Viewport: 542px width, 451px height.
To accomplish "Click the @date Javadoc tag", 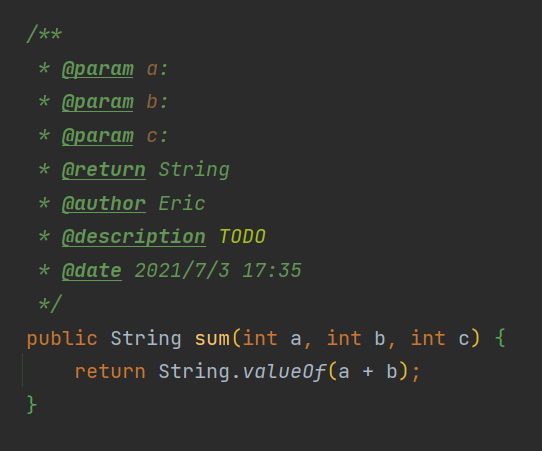I will coord(92,271).
